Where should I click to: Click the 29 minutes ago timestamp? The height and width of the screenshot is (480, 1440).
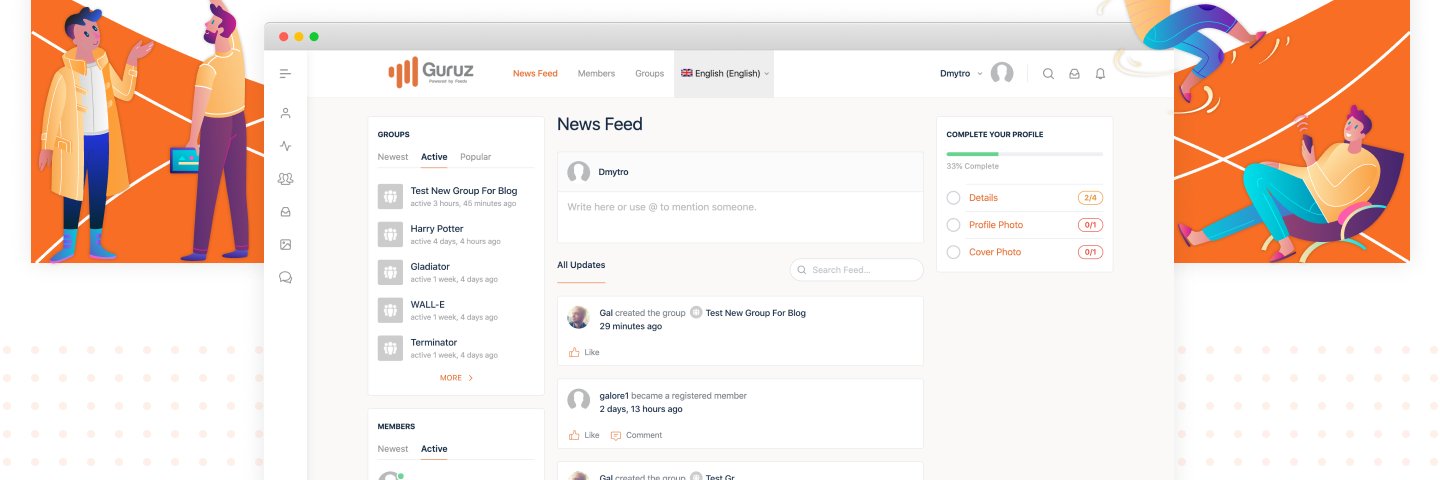point(630,326)
